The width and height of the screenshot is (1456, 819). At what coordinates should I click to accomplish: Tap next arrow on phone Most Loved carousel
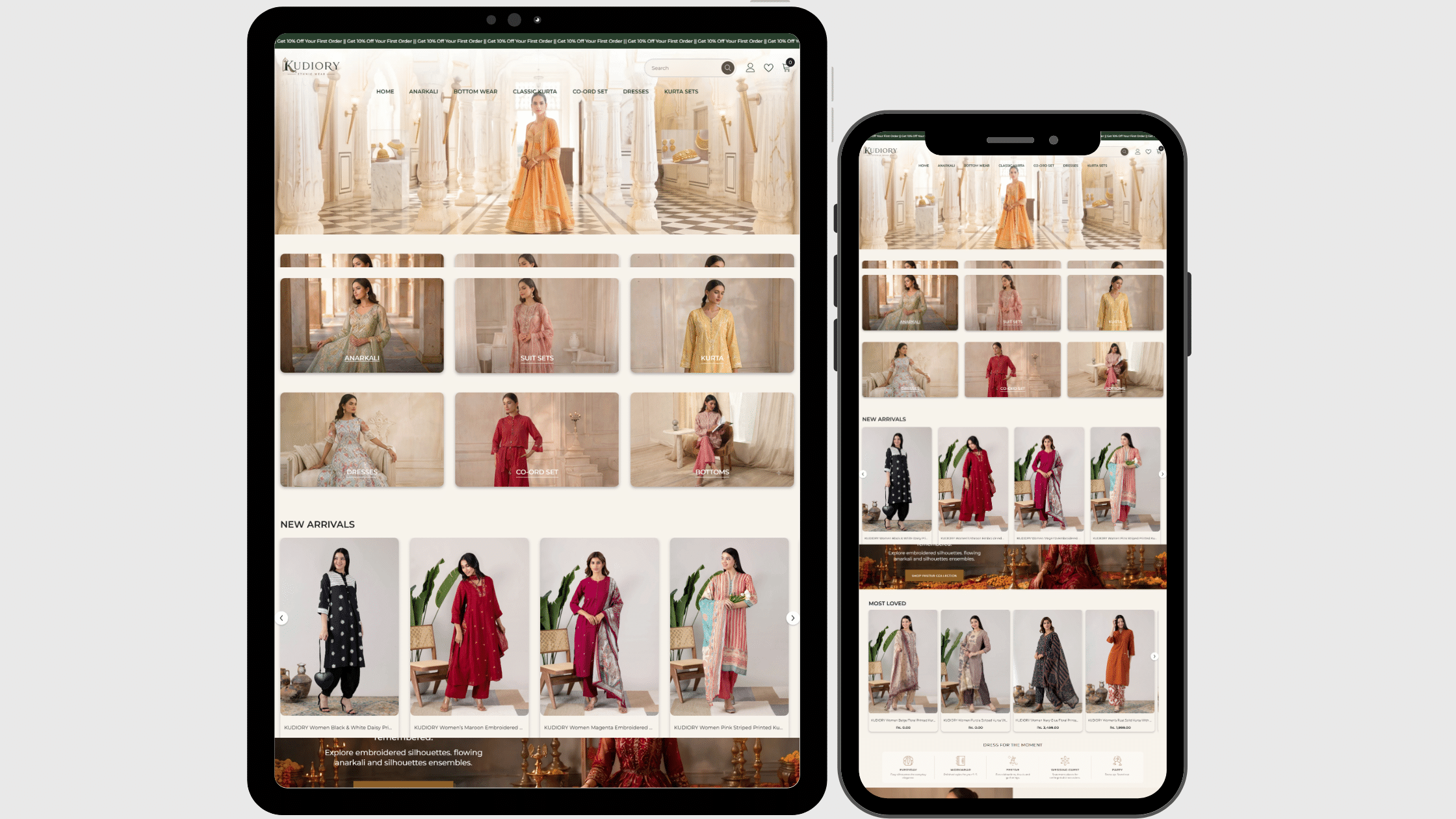(1154, 656)
